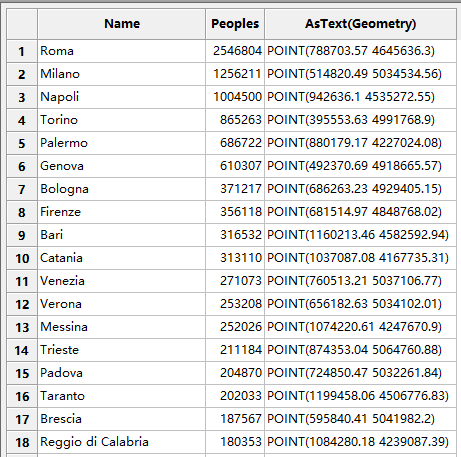Click the AsText(Geometry) column header
The height and width of the screenshot is (457, 461).
coord(361,24)
